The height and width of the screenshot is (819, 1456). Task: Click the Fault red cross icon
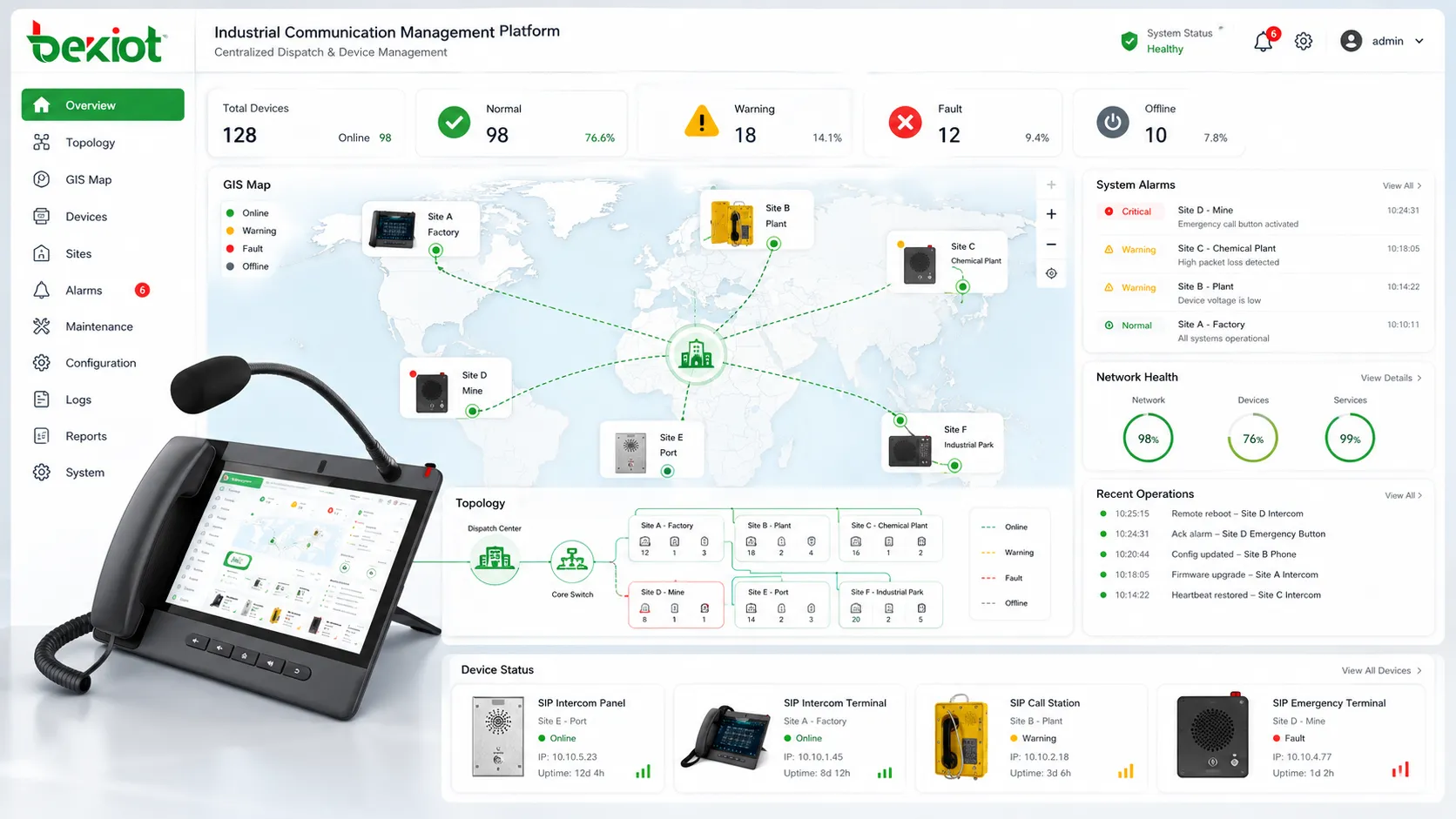[x=906, y=123]
